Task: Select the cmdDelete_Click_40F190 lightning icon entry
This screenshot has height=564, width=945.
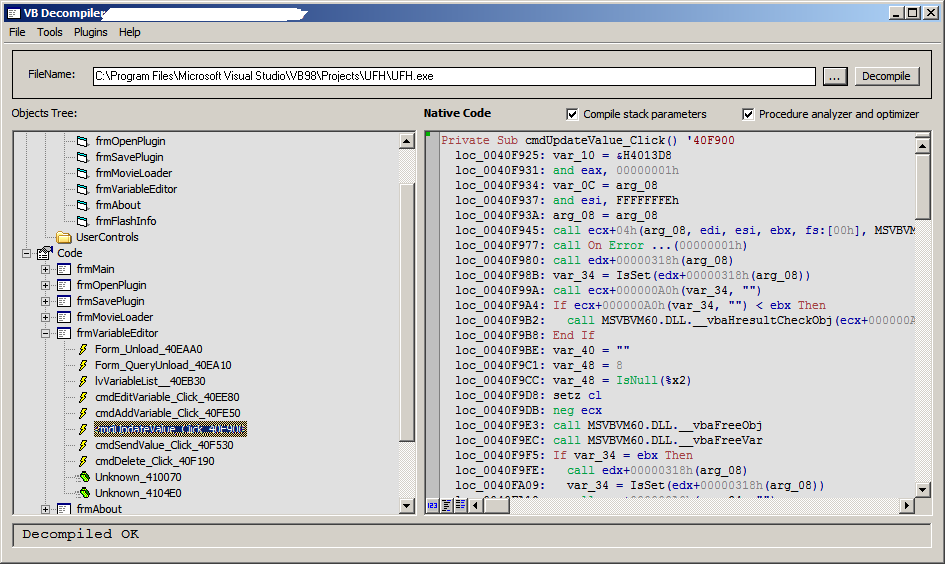Action: click(84, 461)
